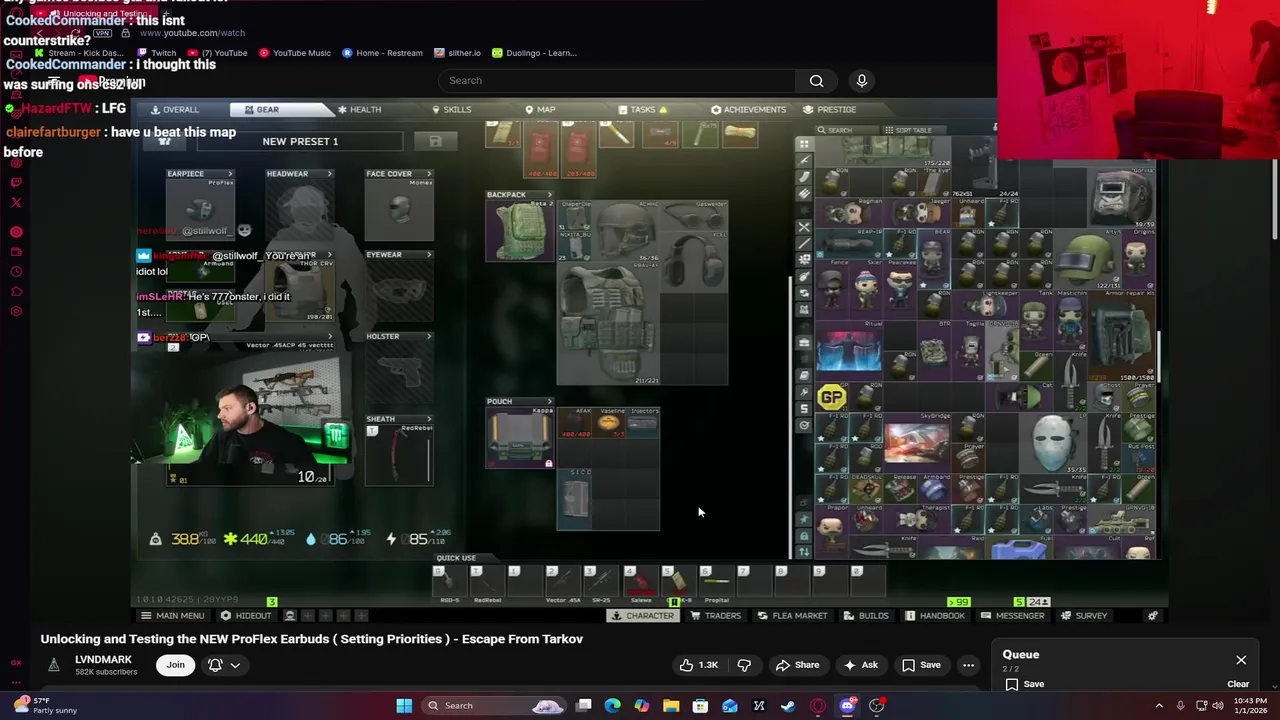Open the Traders screen
The height and width of the screenshot is (720, 1280).
(x=715, y=616)
